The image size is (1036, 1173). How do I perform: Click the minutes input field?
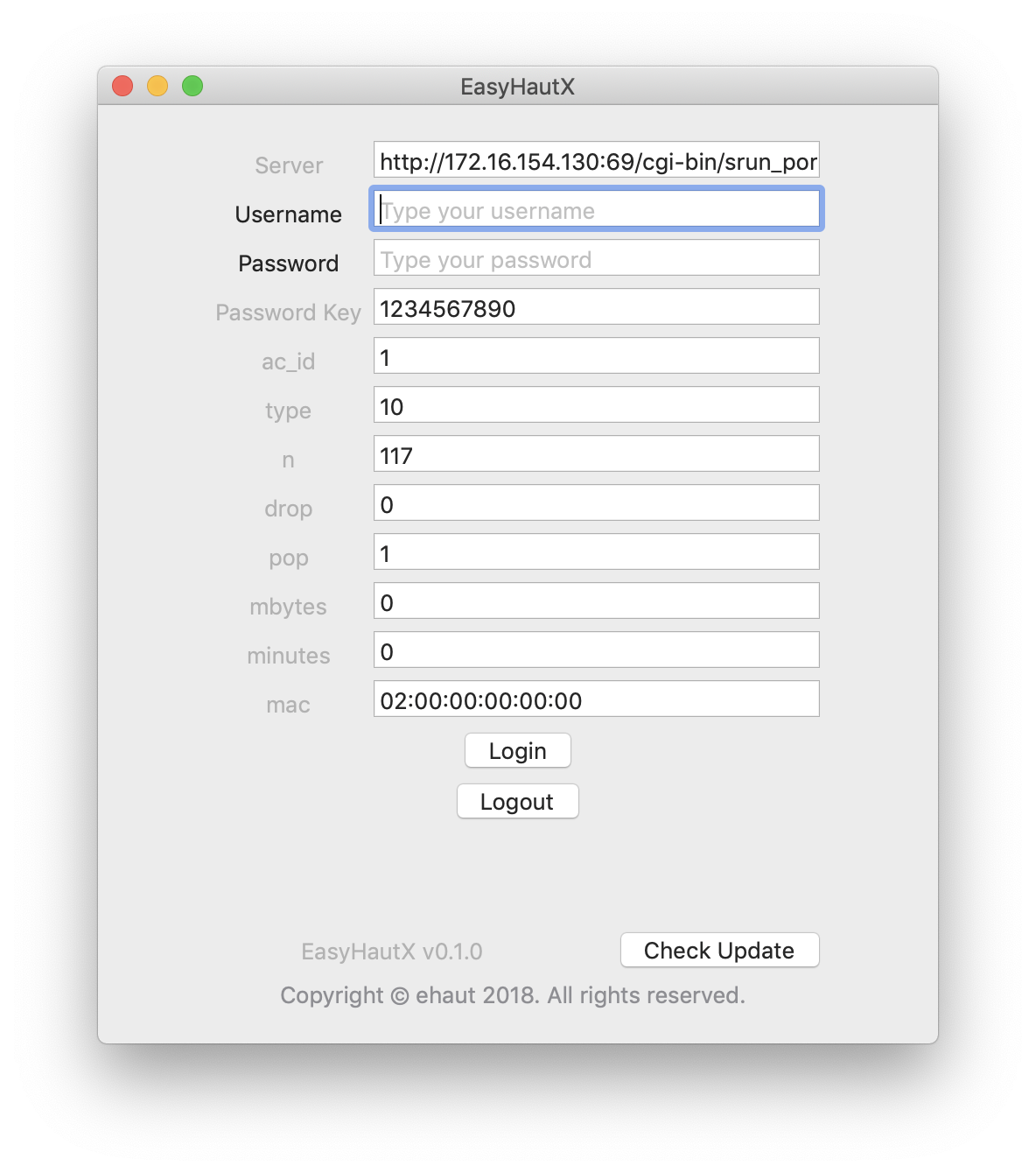point(596,650)
